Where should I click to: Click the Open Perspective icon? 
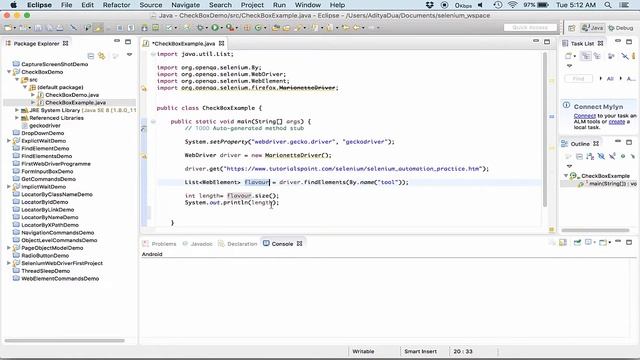click(571, 28)
